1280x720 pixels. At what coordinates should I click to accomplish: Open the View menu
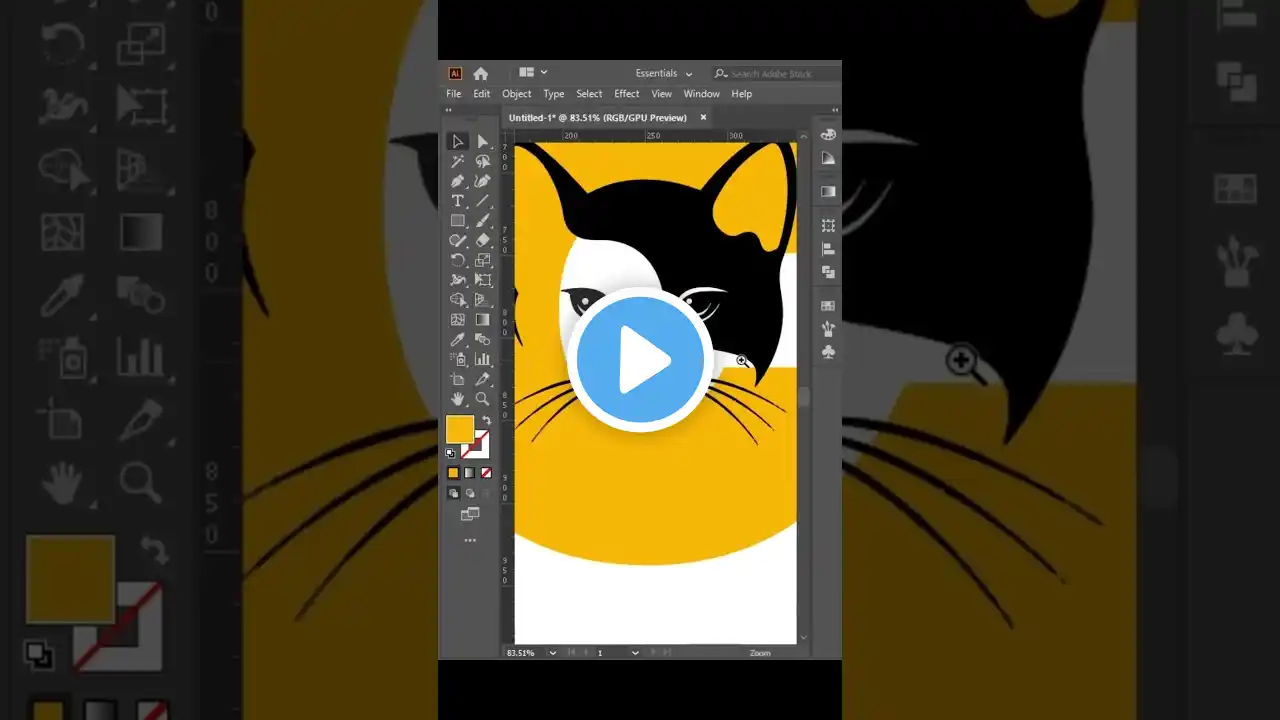662,94
